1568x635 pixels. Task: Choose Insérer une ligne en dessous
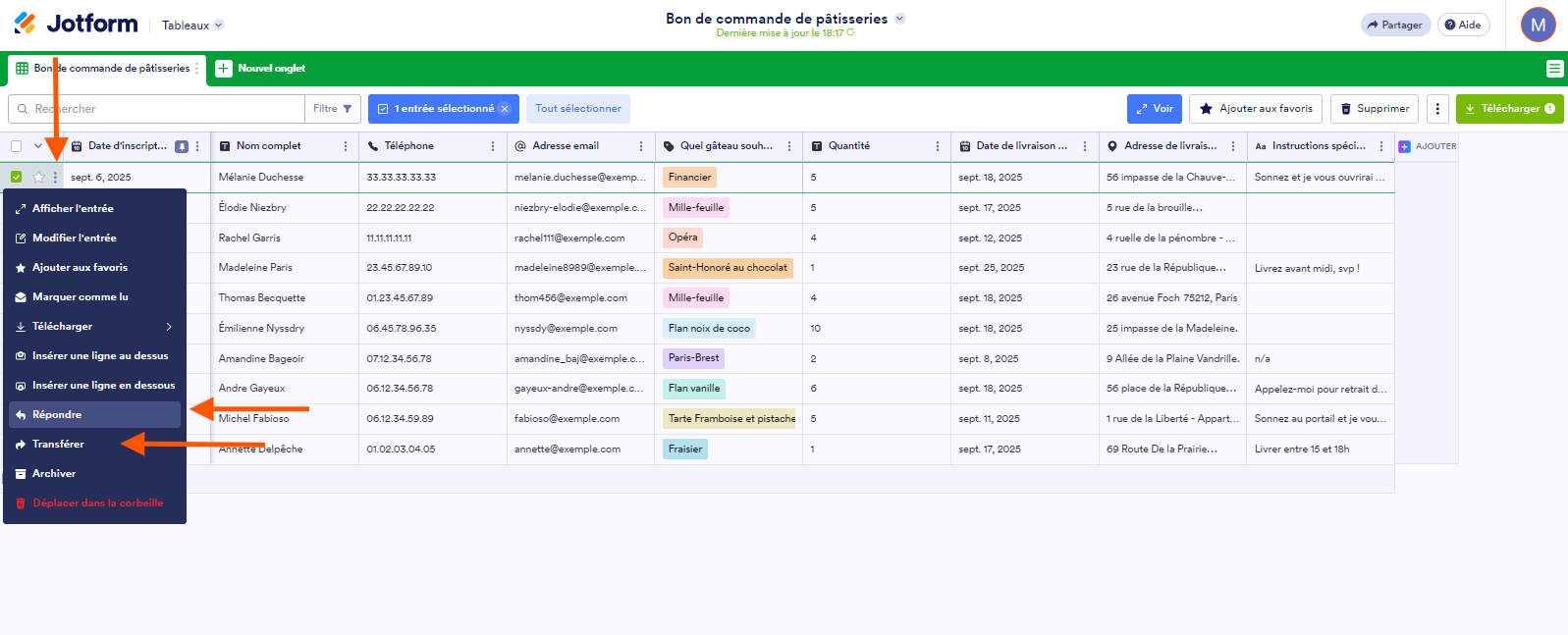(x=94, y=385)
